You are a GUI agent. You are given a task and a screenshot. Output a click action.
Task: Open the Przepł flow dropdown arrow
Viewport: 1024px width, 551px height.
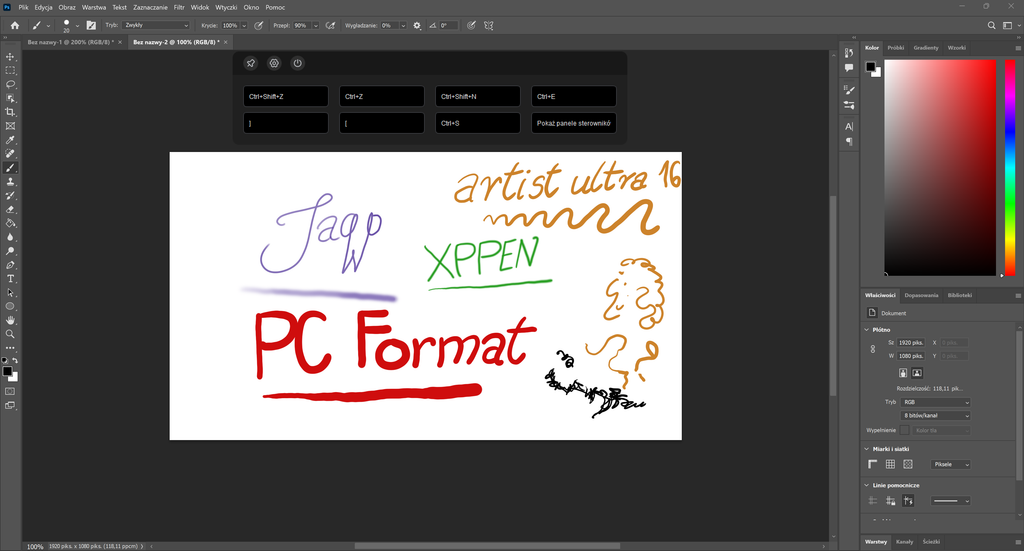(x=315, y=25)
